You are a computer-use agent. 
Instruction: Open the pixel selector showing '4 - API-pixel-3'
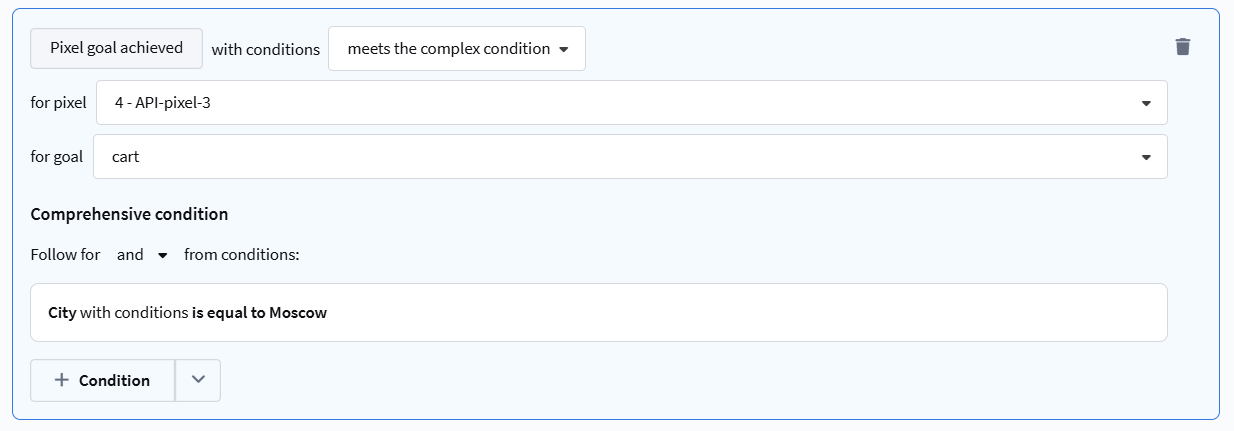point(630,103)
